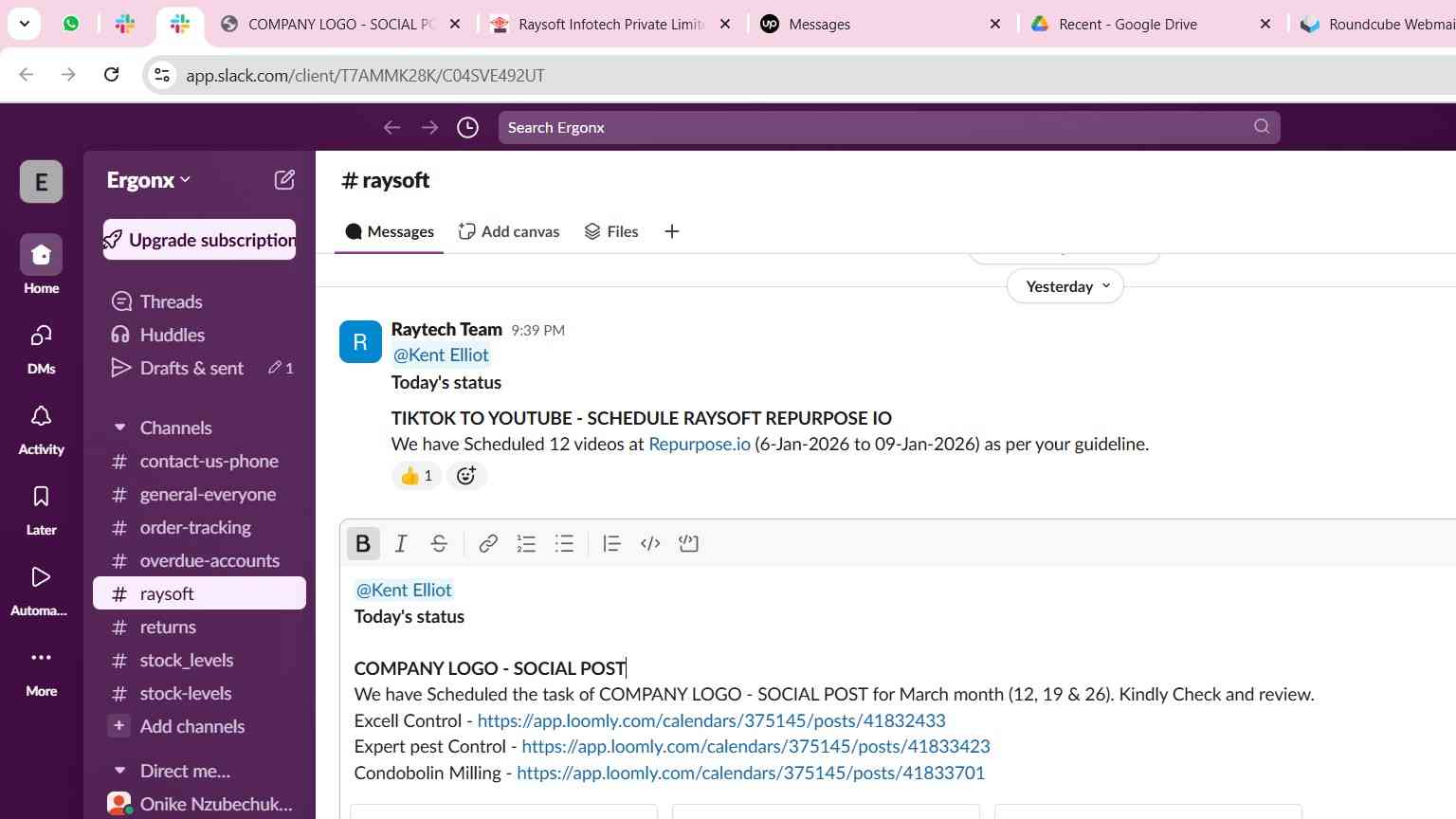Click the thumbs up reaction count
The width and height of the screenshot is (1456, 819).
pos(417,476)
